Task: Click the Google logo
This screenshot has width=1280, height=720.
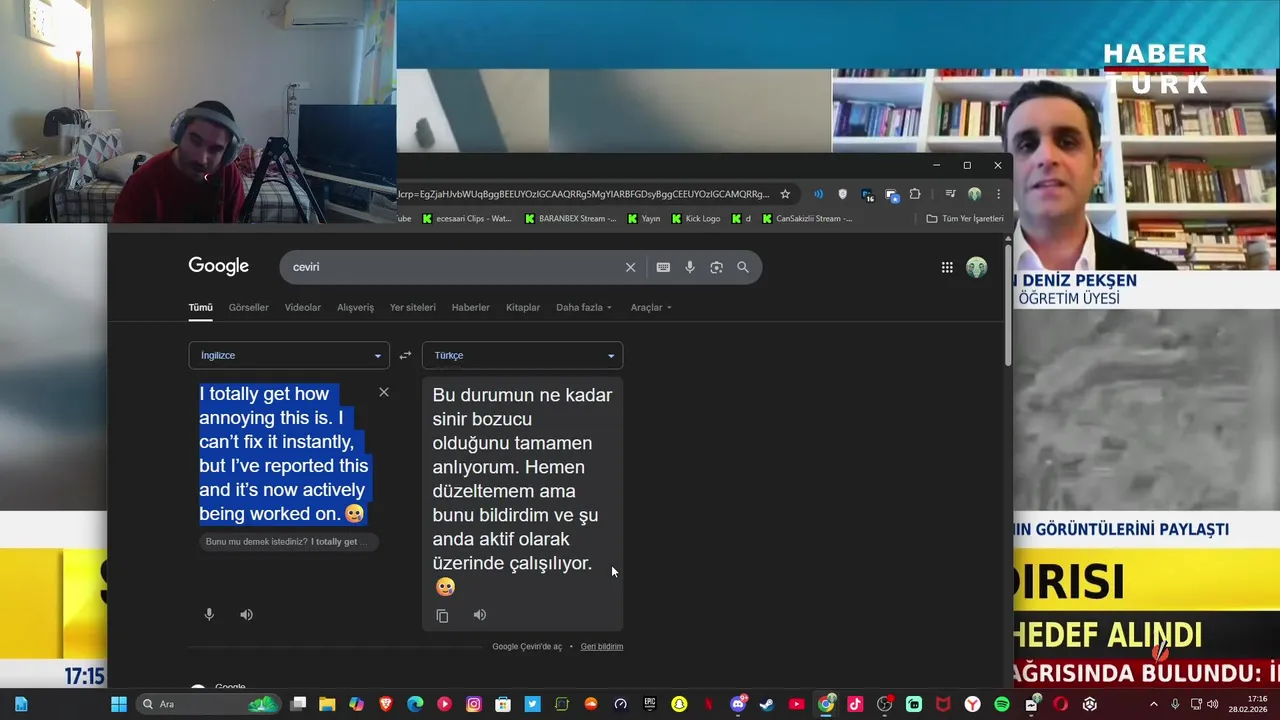Action: pyautogui.click(x=219, y=266)
